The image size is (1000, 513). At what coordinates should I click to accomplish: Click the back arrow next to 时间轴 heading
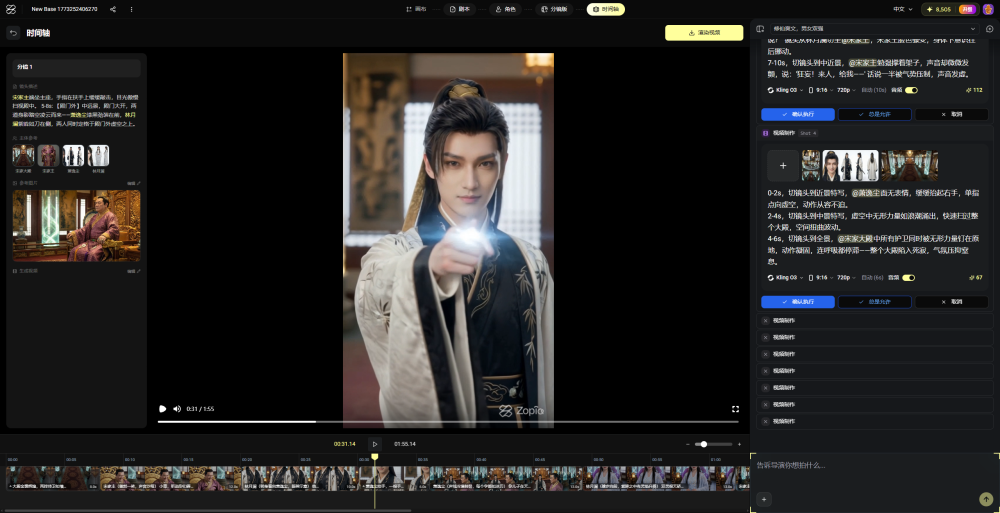pyautogui.click(x=13, y=33)
